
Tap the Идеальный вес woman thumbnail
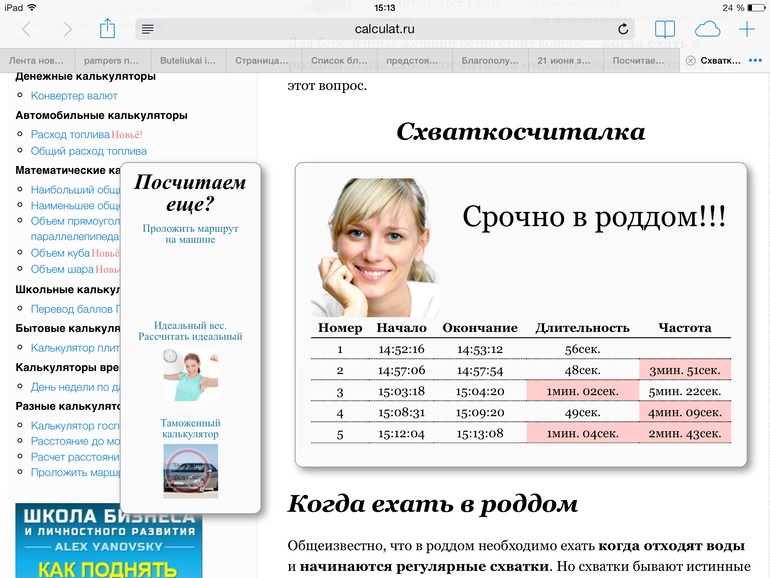pyautogui.click(x=191, y=375)
